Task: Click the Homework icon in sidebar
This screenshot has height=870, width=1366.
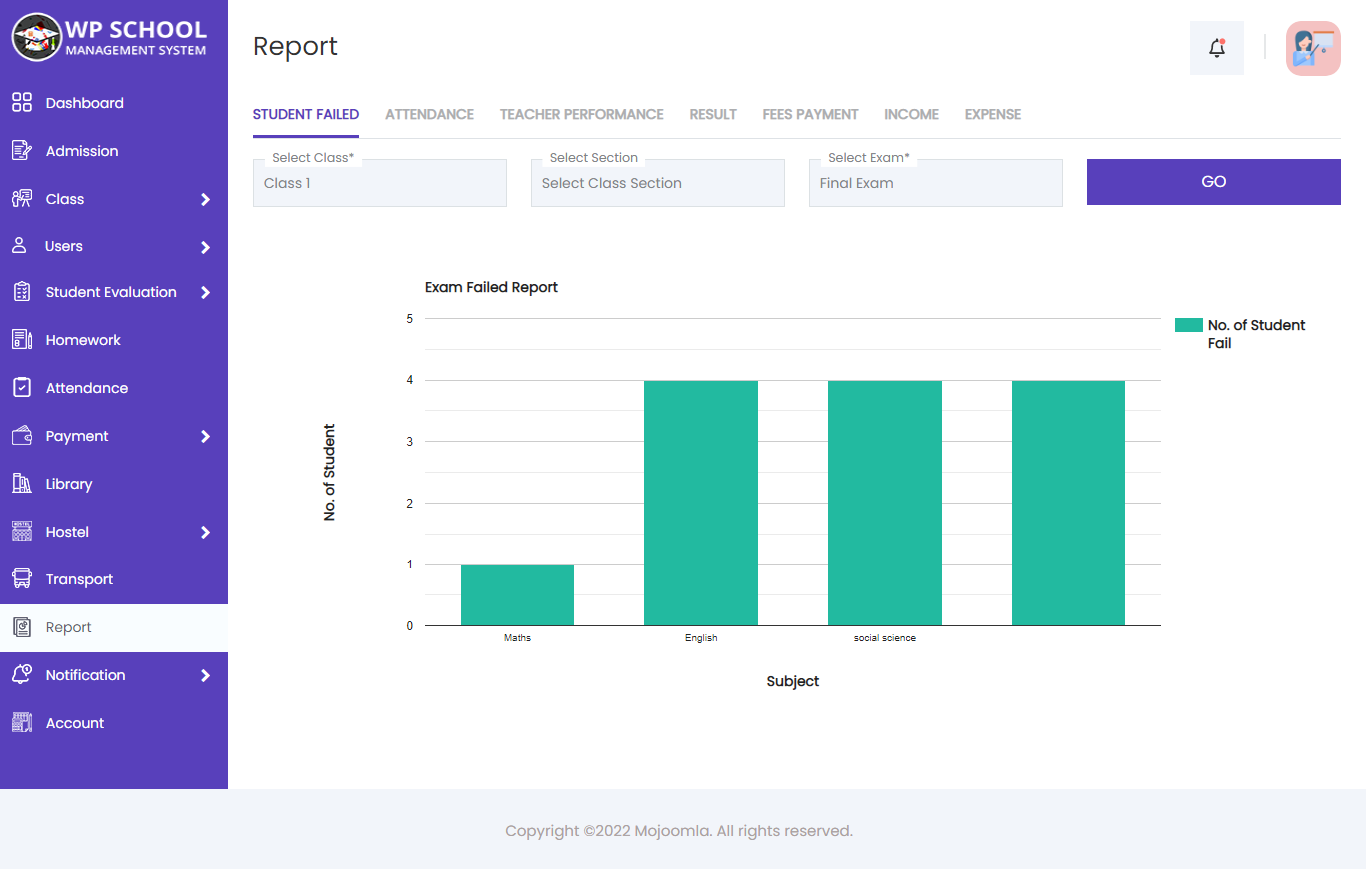Action: (22, 340)
